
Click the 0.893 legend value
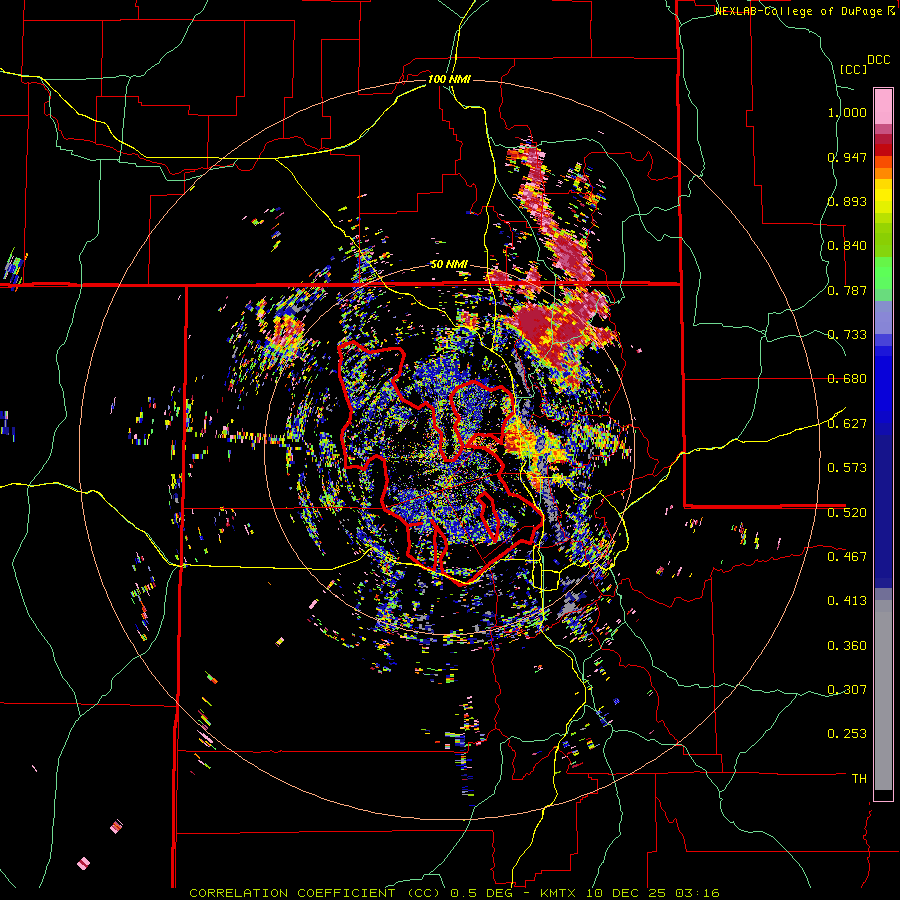[847, 201]
